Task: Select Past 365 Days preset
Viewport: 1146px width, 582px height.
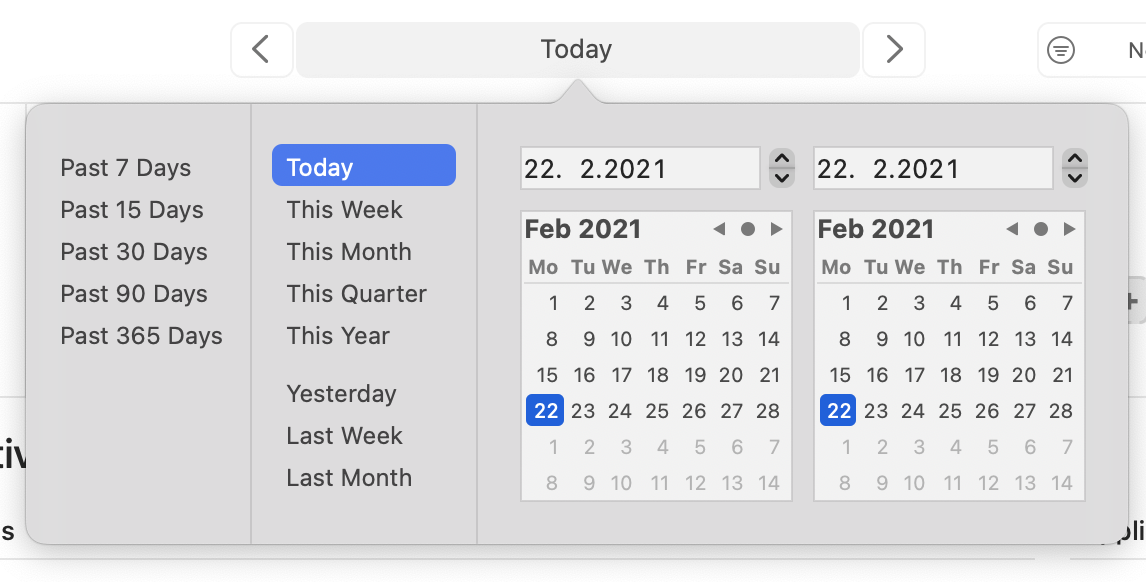Action: 141,336
